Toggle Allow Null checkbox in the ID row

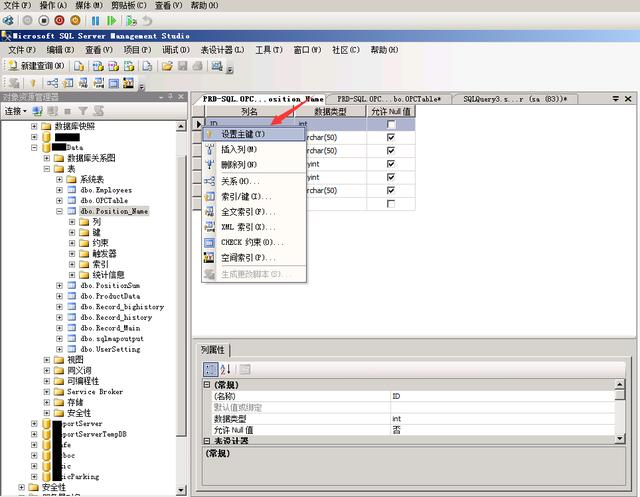click(390, 124)
